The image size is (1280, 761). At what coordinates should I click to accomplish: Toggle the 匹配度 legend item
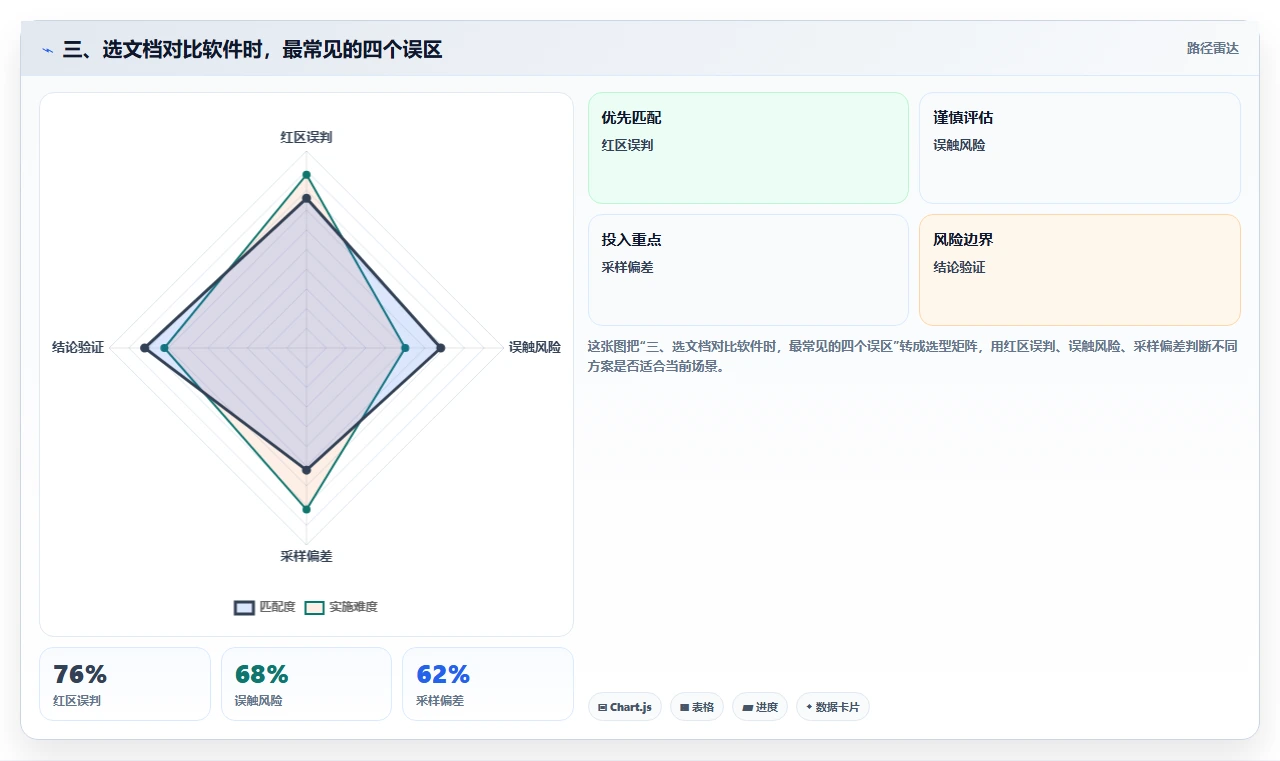(x=265, y=607)
